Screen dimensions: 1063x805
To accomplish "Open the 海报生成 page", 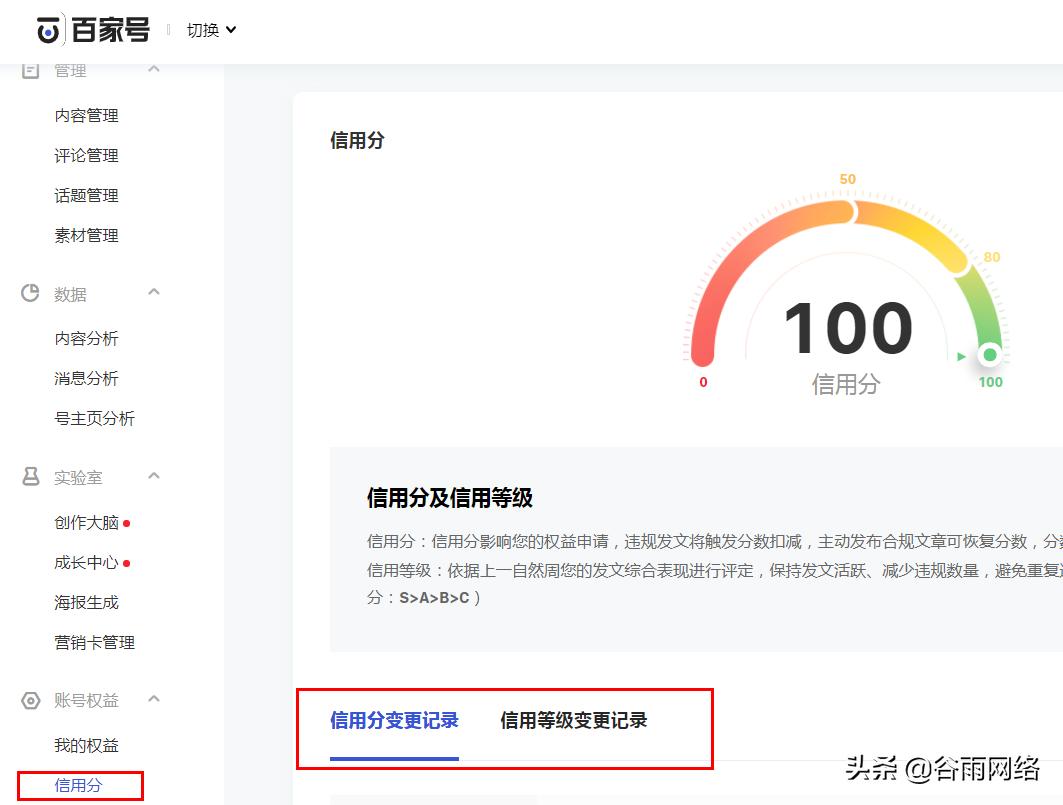I will tap(86, 602).
